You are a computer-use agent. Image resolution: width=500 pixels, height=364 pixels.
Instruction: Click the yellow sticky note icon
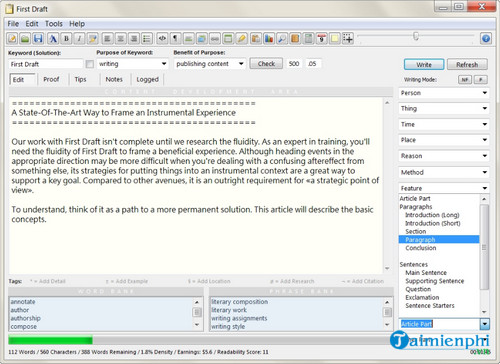335,39
